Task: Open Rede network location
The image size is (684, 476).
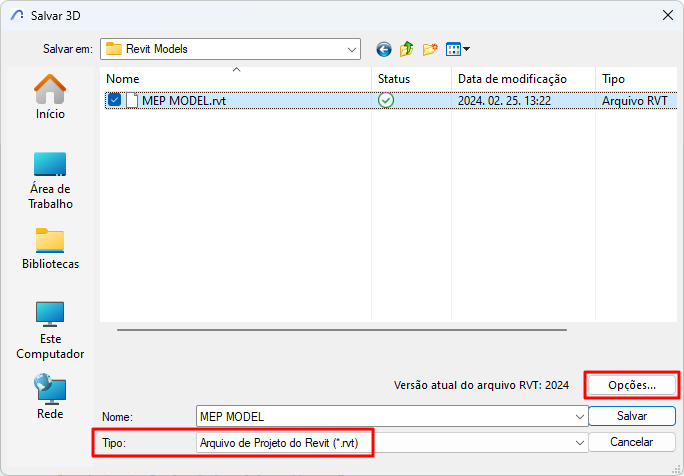Action: [50, 396]
